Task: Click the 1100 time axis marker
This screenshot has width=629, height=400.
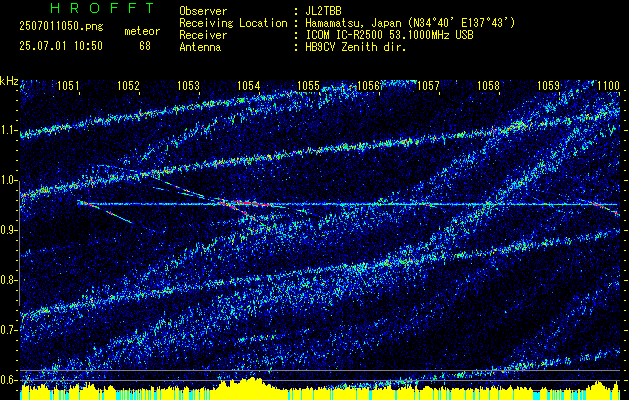Action: [609, 85]
